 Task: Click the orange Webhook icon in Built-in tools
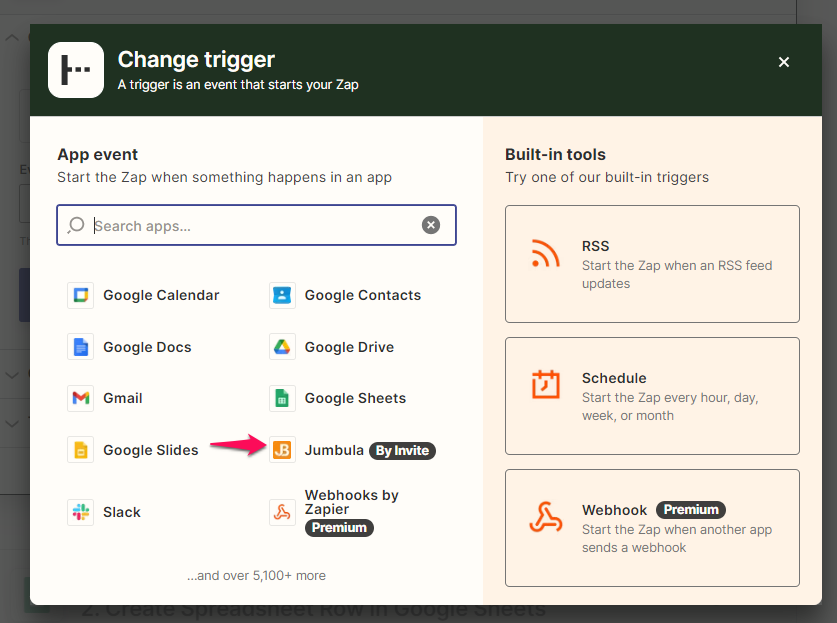[x=545, y=517]
